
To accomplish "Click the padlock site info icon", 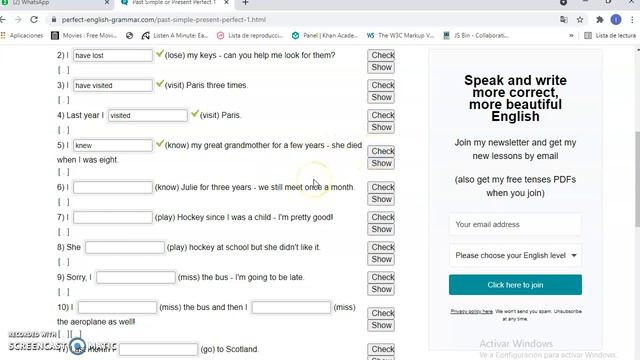I will tap(54, 20).
